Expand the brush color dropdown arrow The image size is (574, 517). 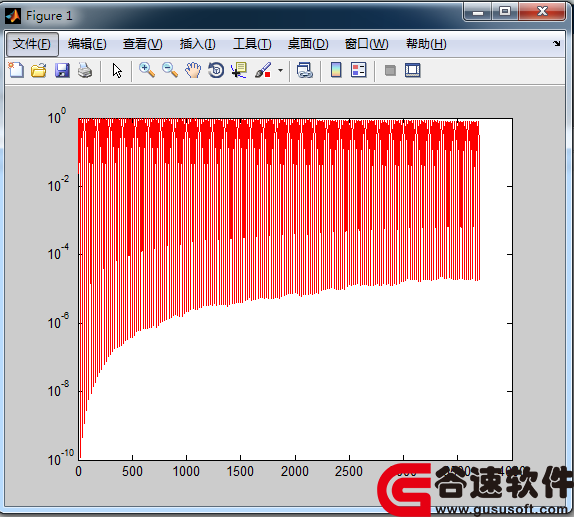(x=280, y=70)
